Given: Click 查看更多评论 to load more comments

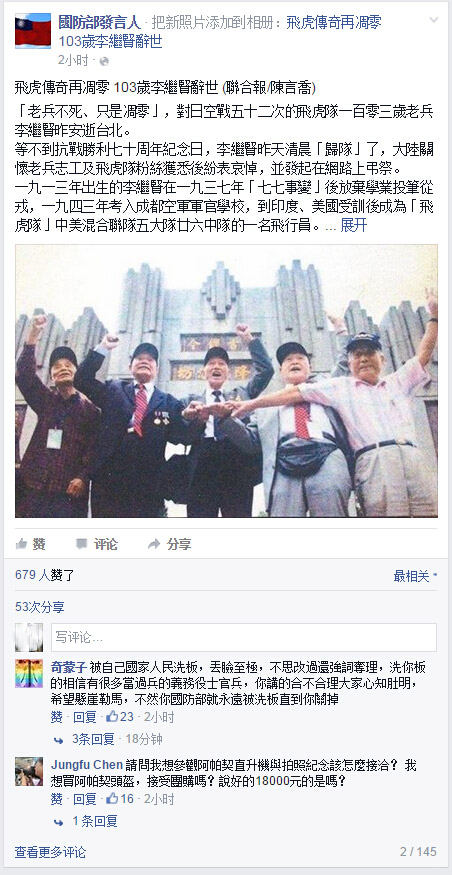Looking at the screenshot, I should click(50, 852).
